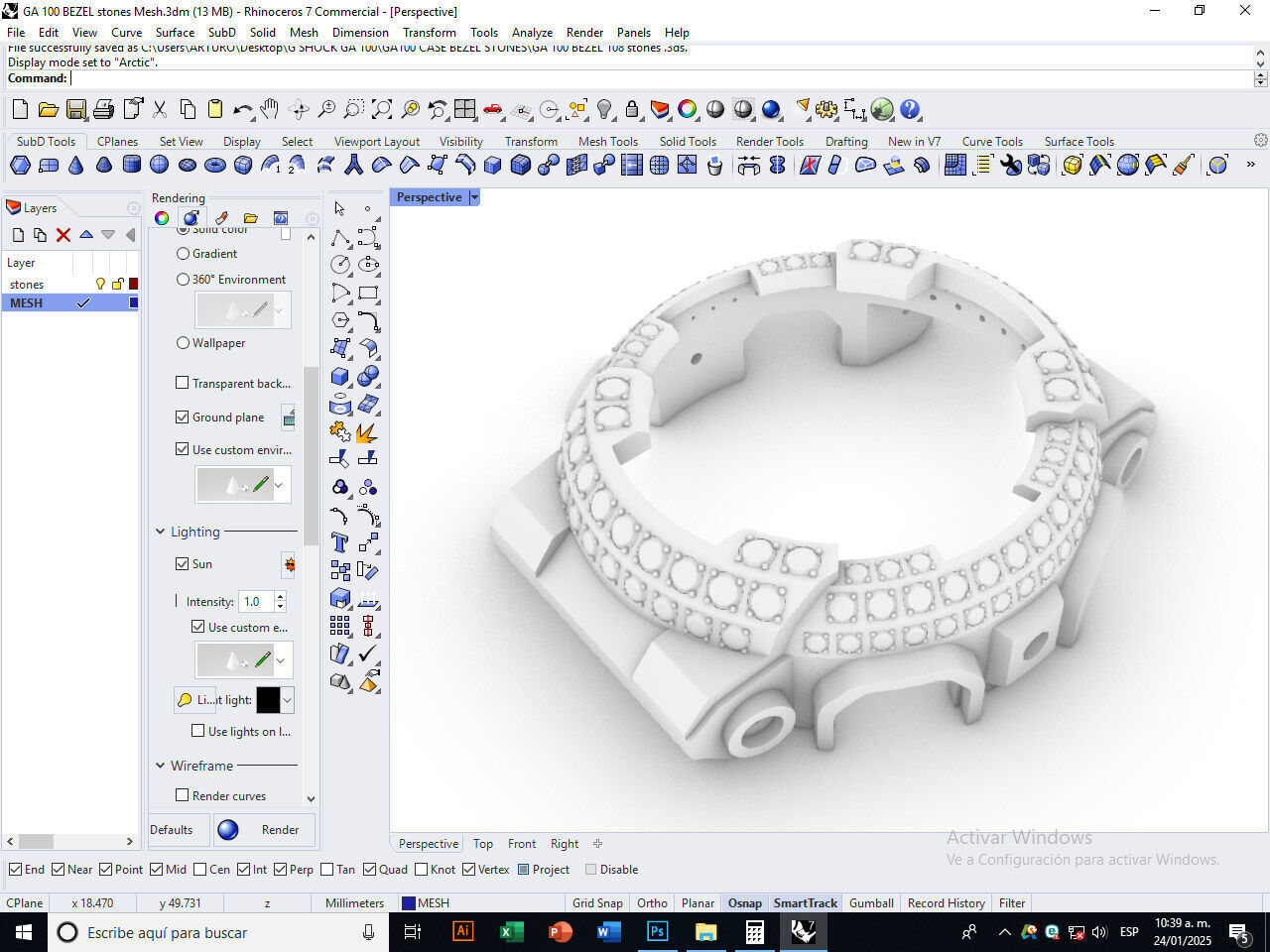1270x952 pixels.
Task: Click the Delete layer red X icon
Action: pos(63,235)
